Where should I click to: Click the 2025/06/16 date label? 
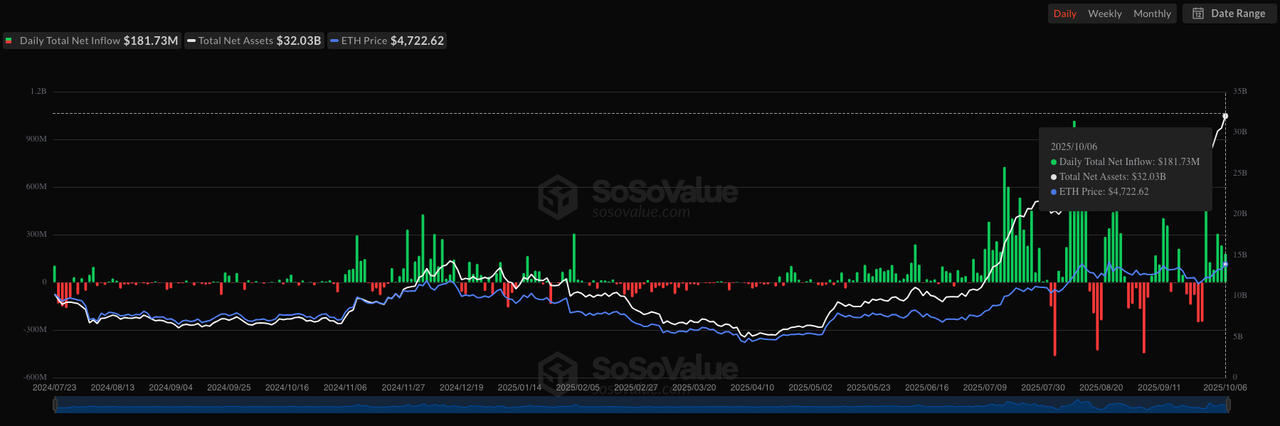(926, 386)
